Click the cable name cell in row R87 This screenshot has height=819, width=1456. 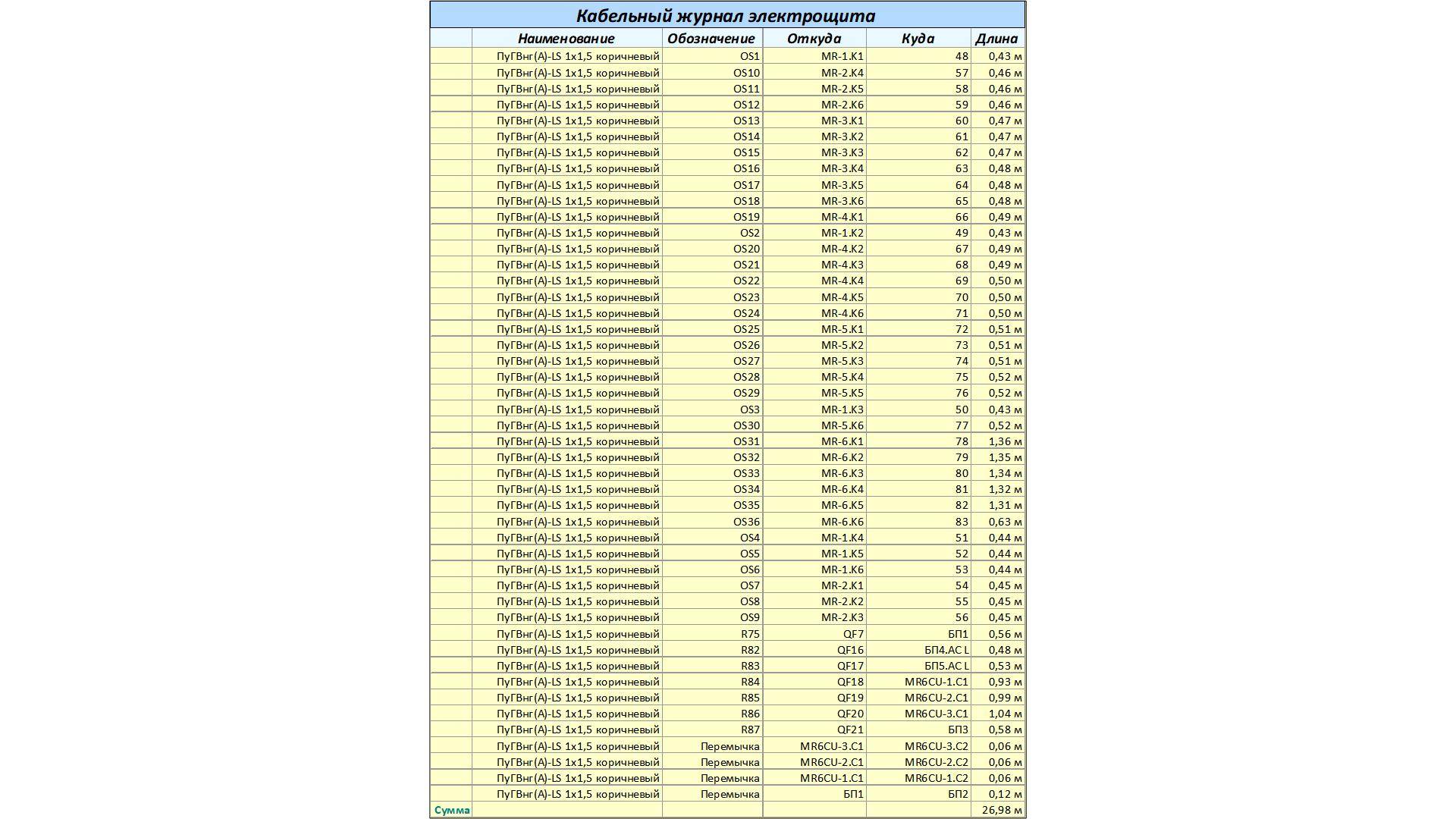pyautogui.click(x=577, y=730)
